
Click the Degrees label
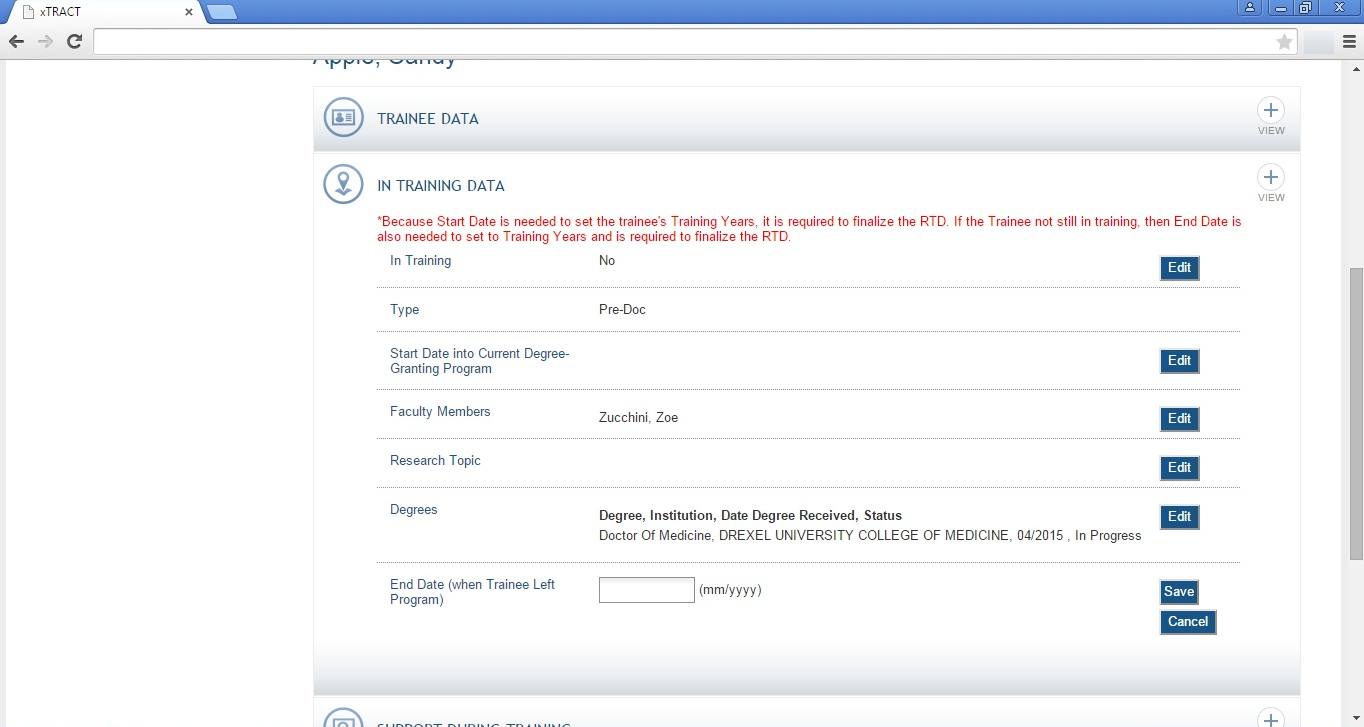click(414, 509)
